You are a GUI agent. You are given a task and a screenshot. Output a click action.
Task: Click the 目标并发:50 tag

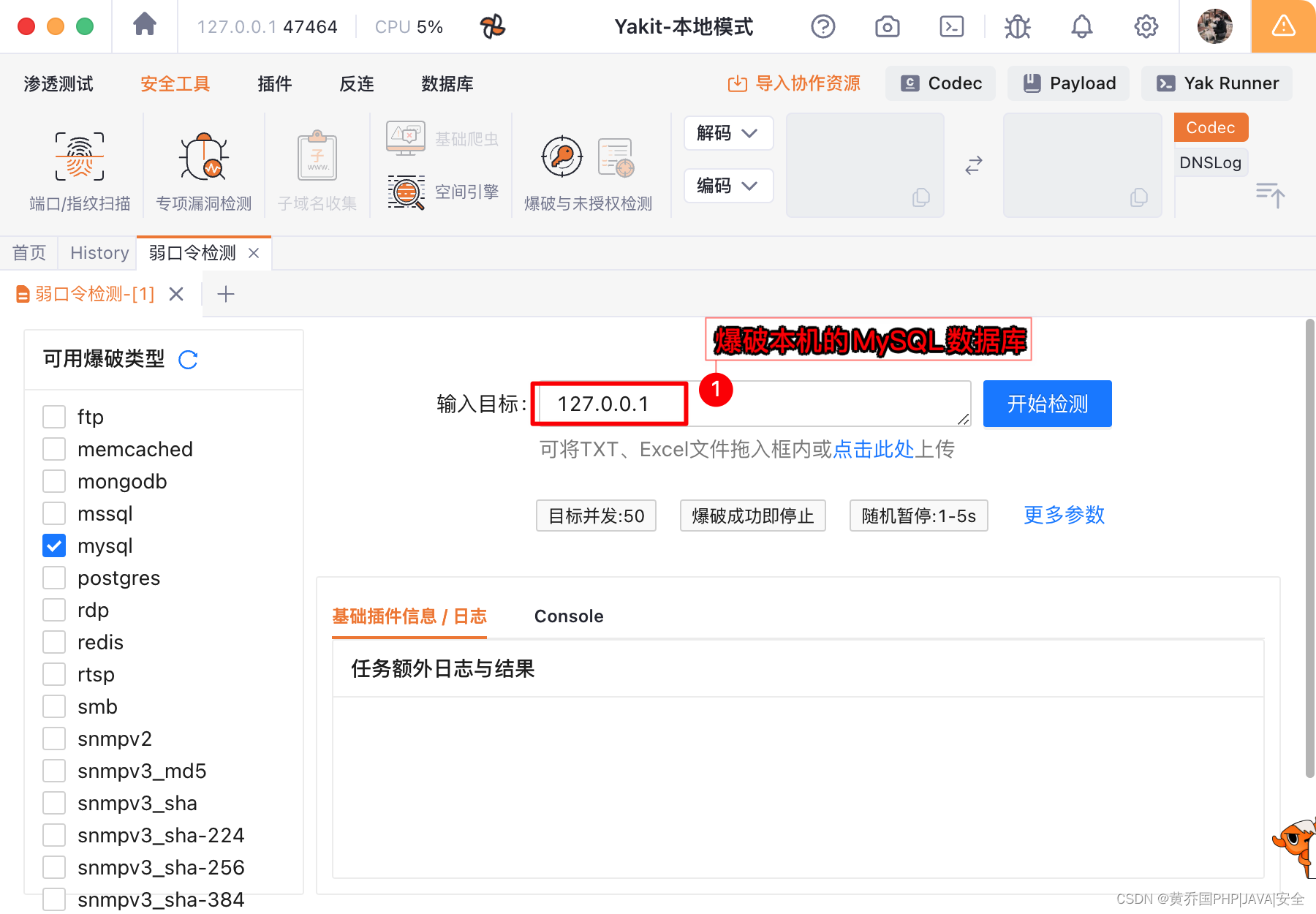point(597,516)
